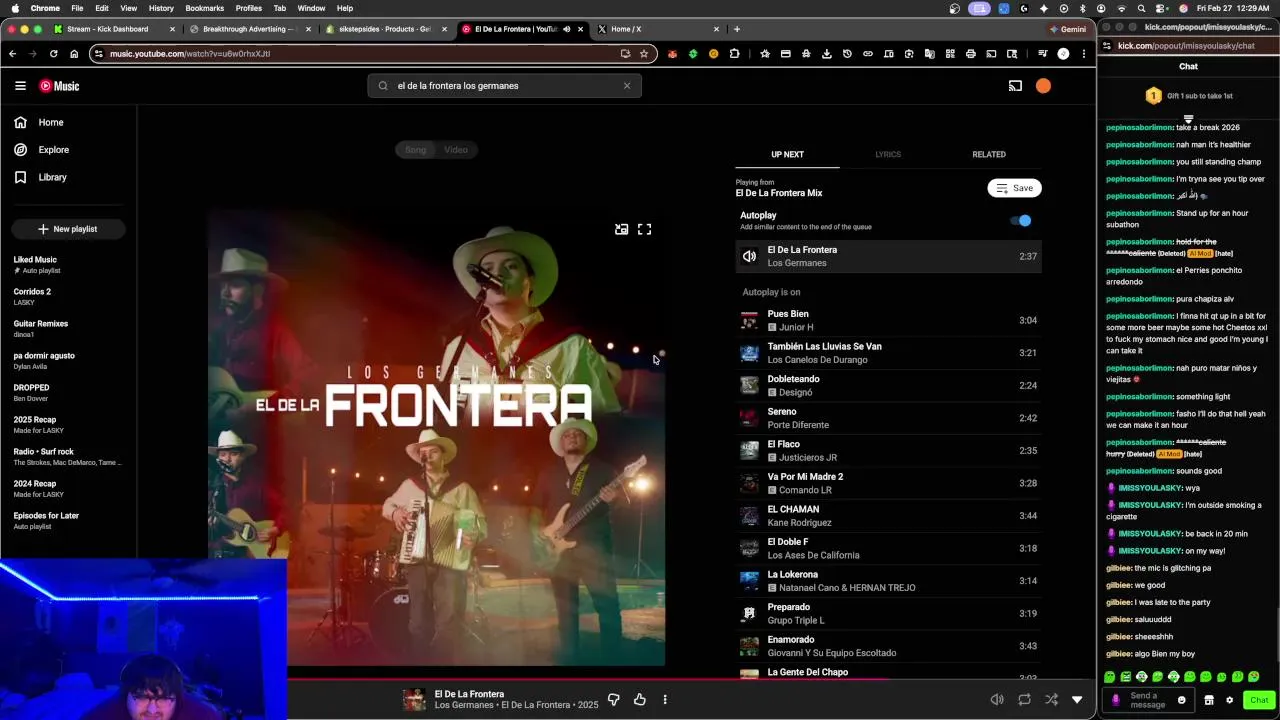Switch the player to Song mode
This screenshot has width=1280, height=720.
point(416,150)
